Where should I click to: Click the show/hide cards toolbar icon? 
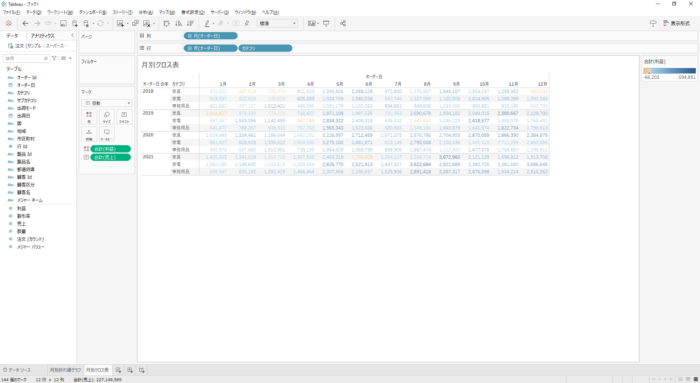(312, 23)
